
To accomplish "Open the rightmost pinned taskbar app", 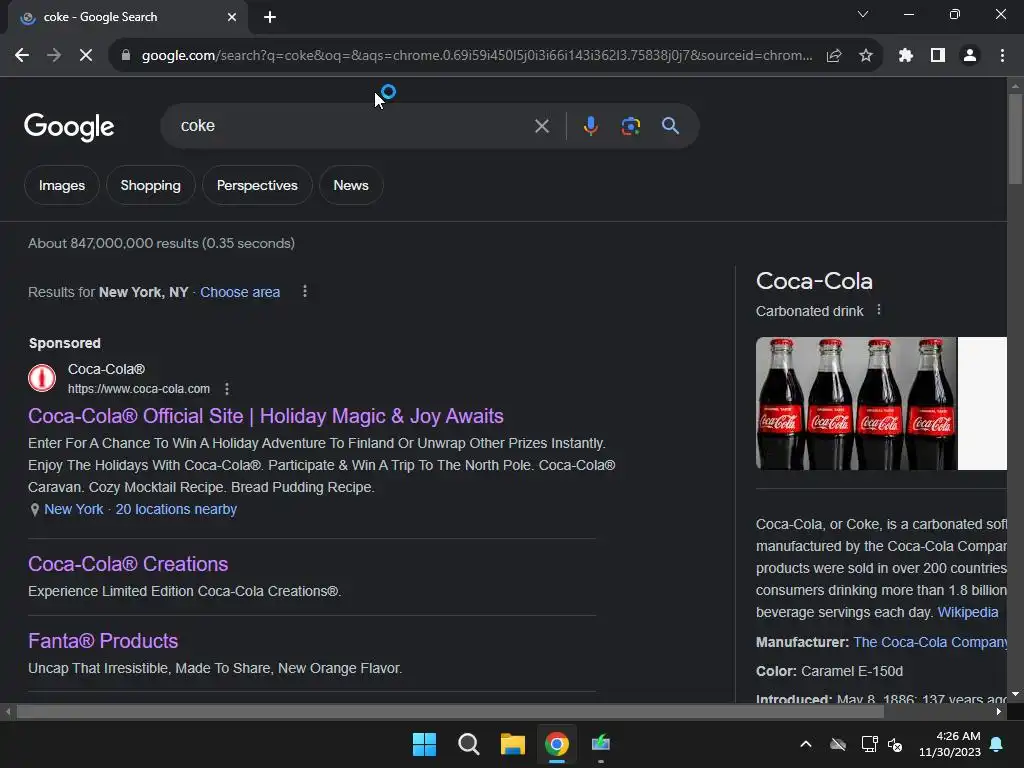I will click(601, 744).
